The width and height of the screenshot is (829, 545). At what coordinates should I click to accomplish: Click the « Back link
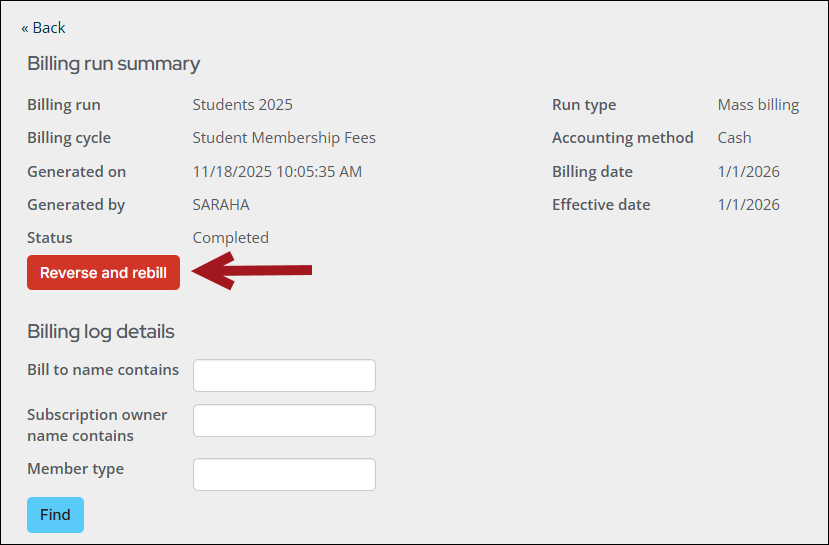tap(43, 28)
